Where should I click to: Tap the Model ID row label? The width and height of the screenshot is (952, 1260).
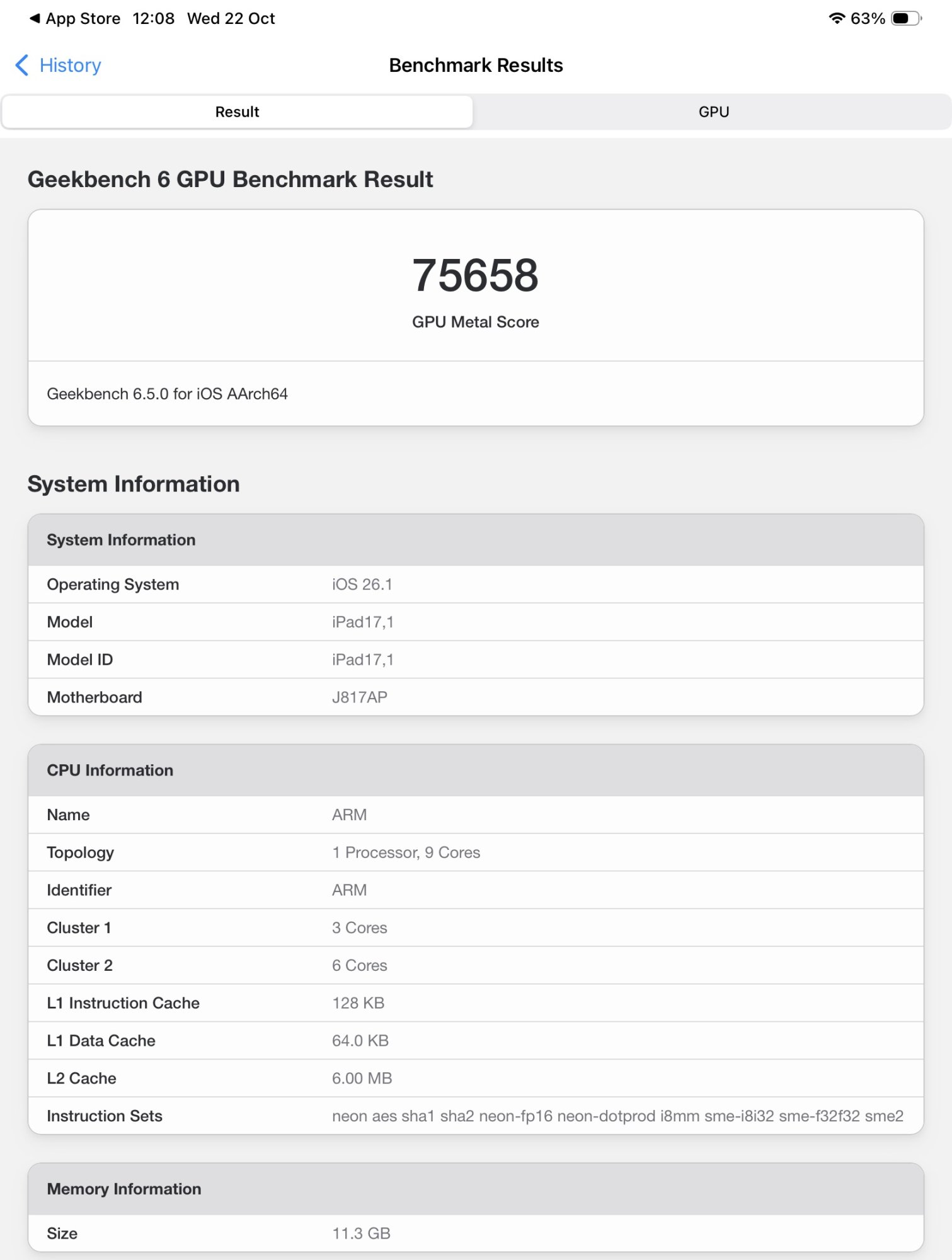[x=80, y=660]
